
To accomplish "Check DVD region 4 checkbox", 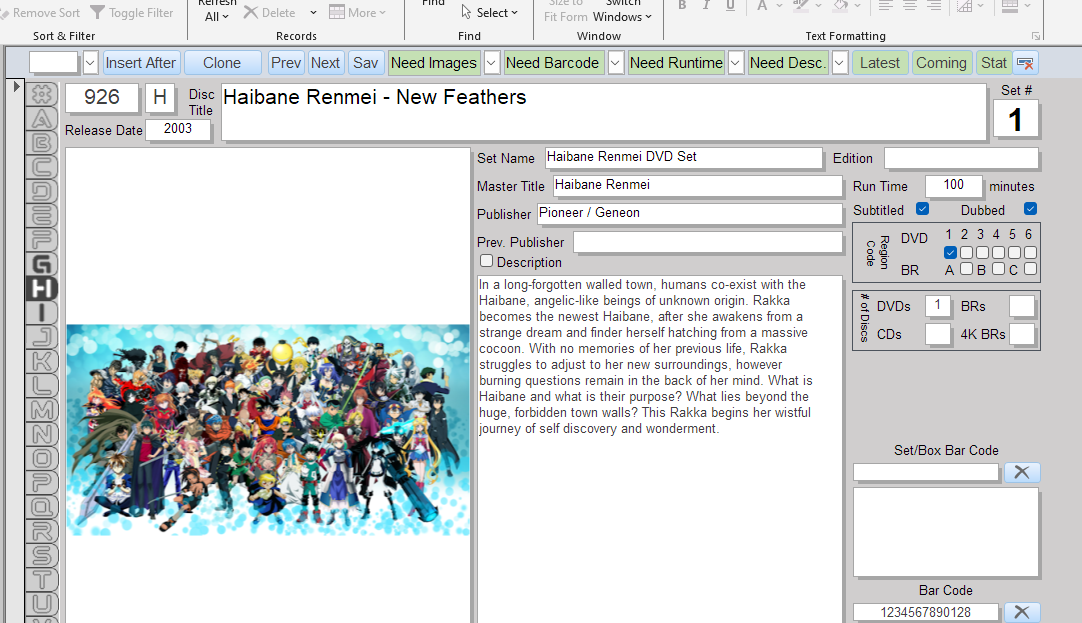I will 998,253.
